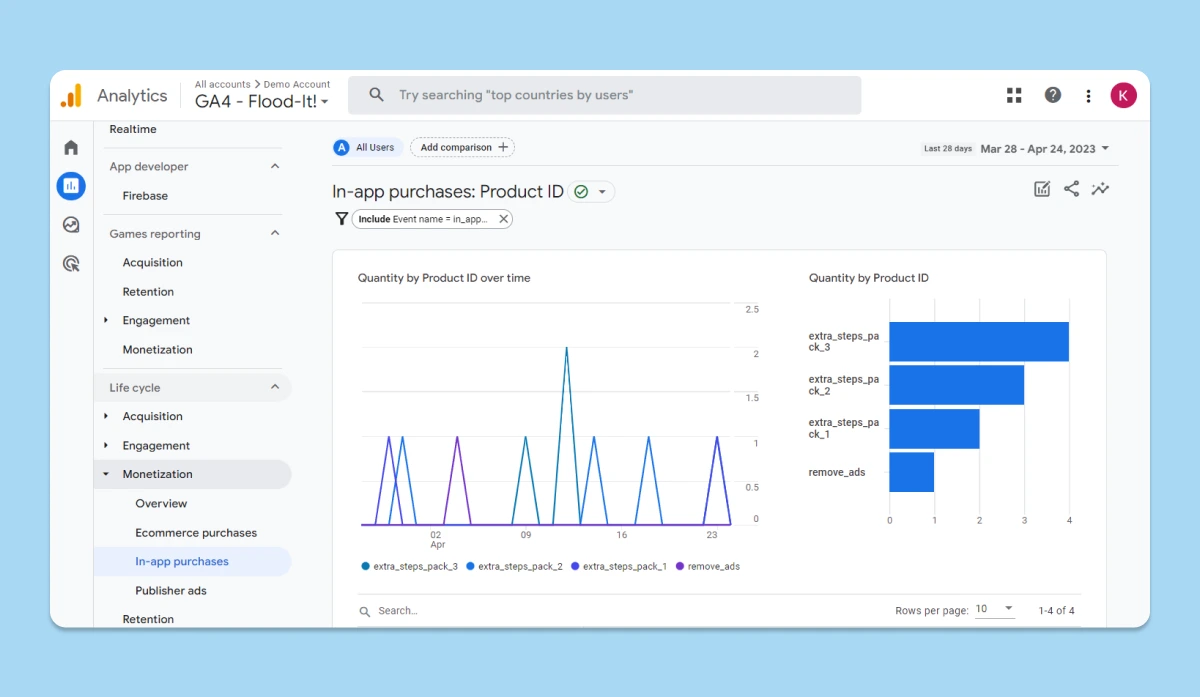Open the Firebase link in sidebar

(145, 196)
